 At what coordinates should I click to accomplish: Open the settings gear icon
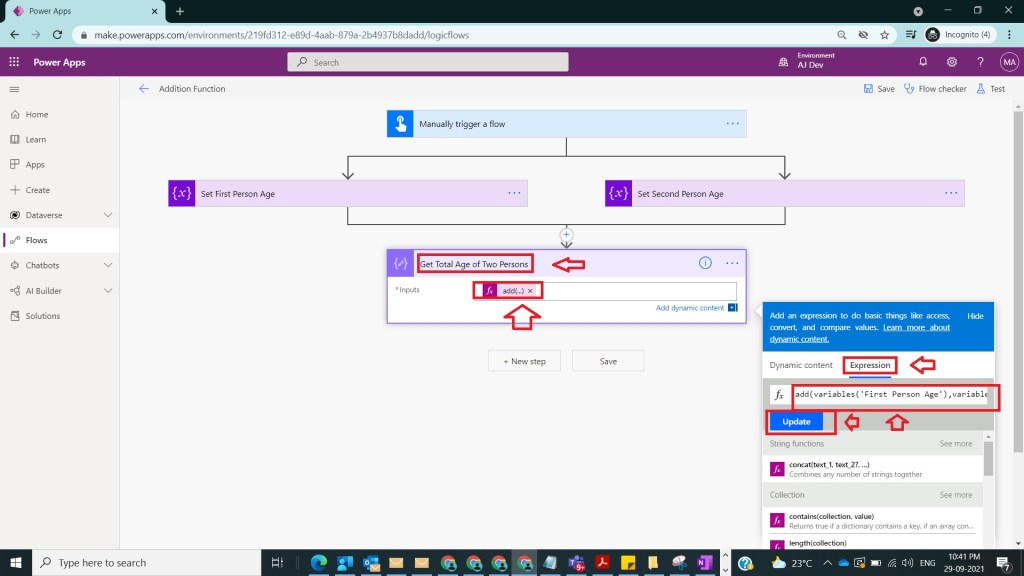951,62
